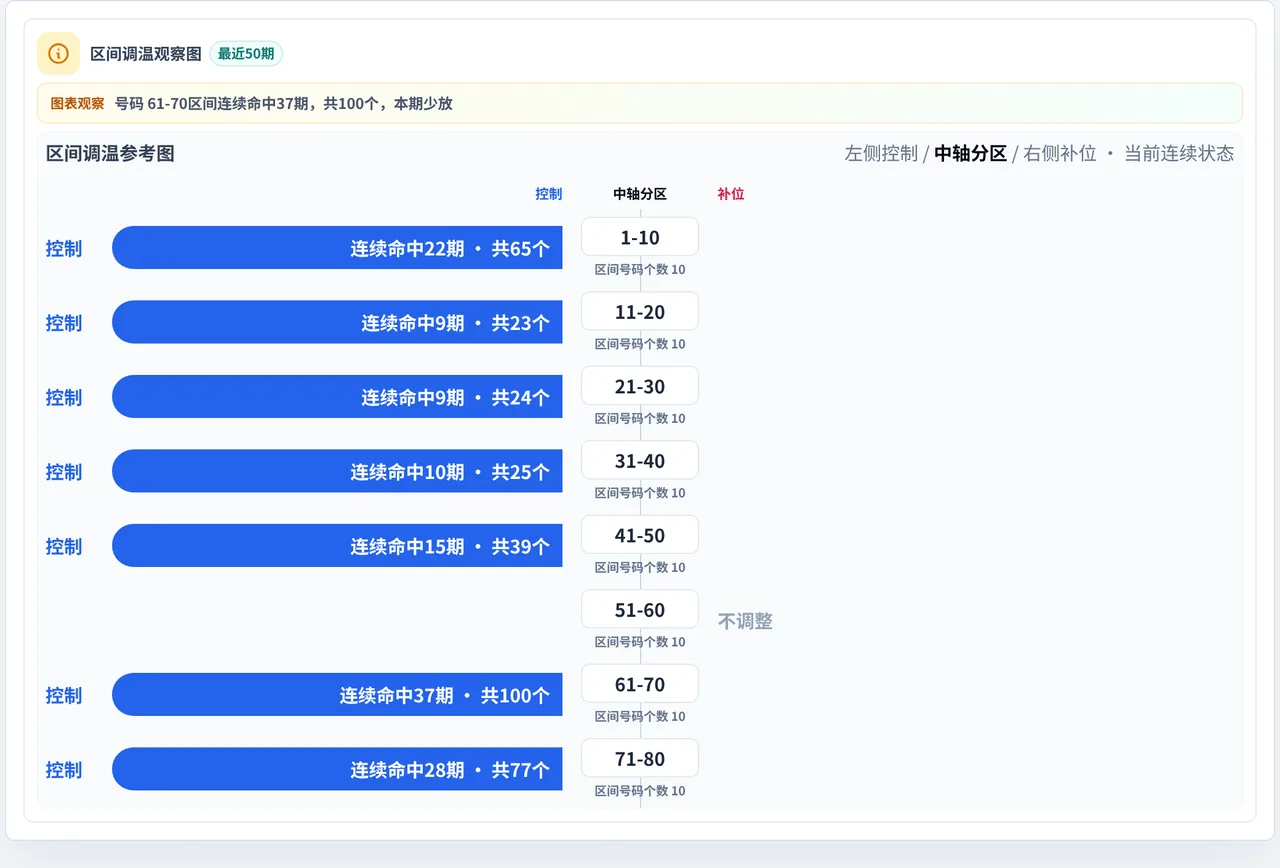Image resolution: width=1280 pixels, height=868 pixels.
Task: Click the red 补位 column header
Action: pos(731,194)
